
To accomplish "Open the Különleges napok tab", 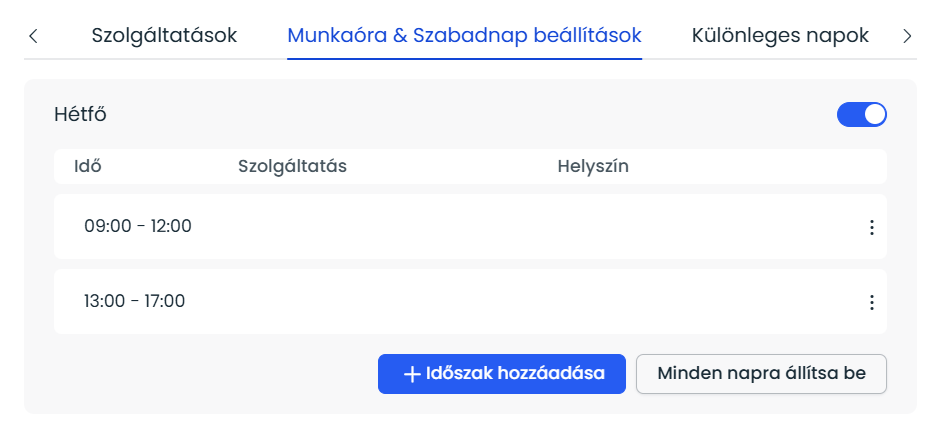I will pos(780,36).
